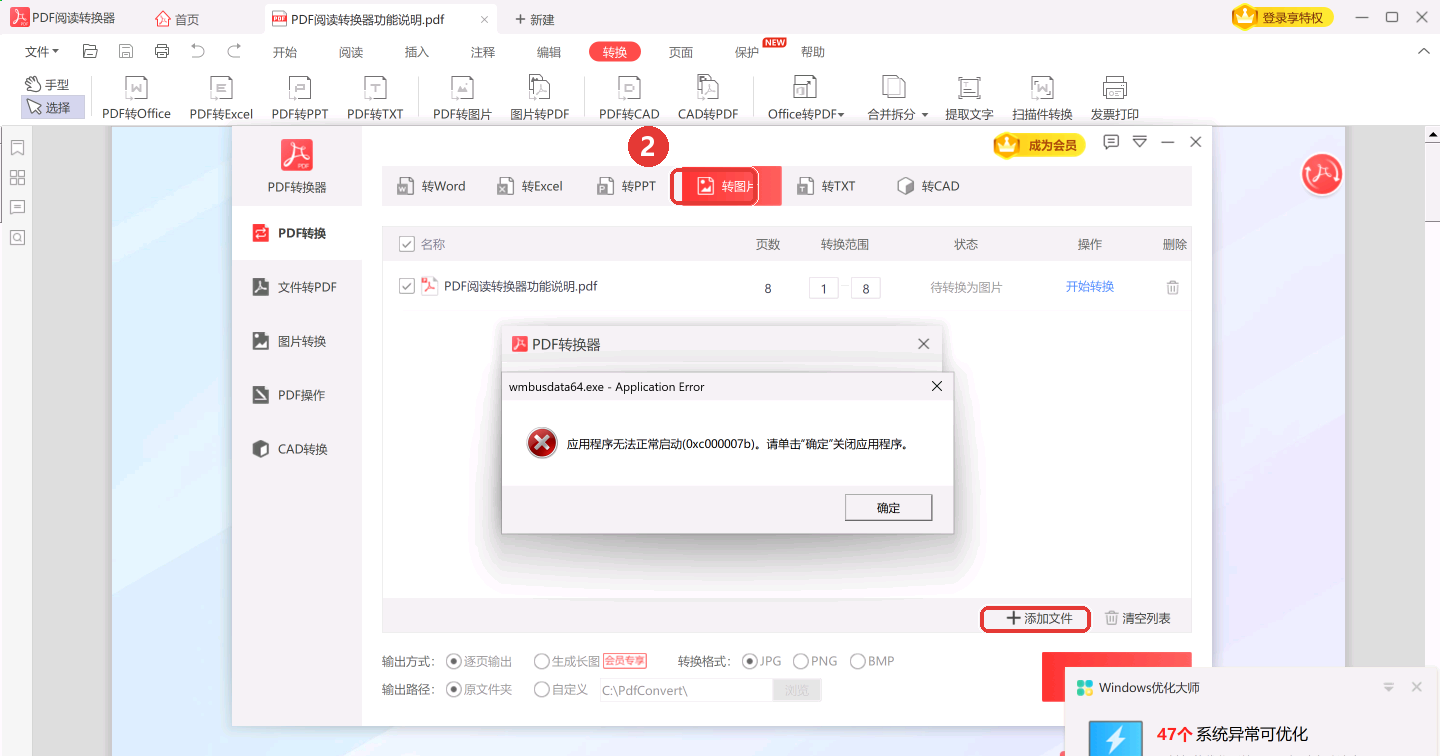Open the feedback chat icon in converter window
The width and height of the screenshot is (1440, 756).
tap(1111, 143)
